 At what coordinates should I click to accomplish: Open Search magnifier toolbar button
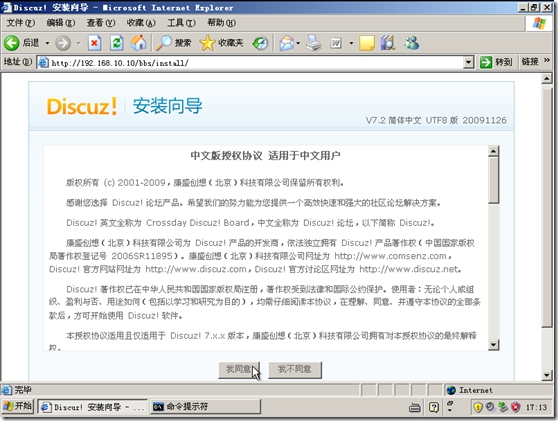point(174,43)
